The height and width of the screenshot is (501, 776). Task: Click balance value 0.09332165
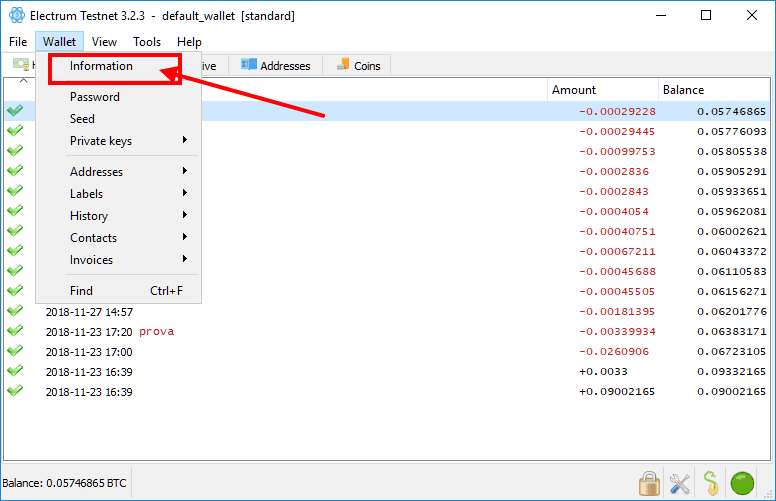pos(731,371)
